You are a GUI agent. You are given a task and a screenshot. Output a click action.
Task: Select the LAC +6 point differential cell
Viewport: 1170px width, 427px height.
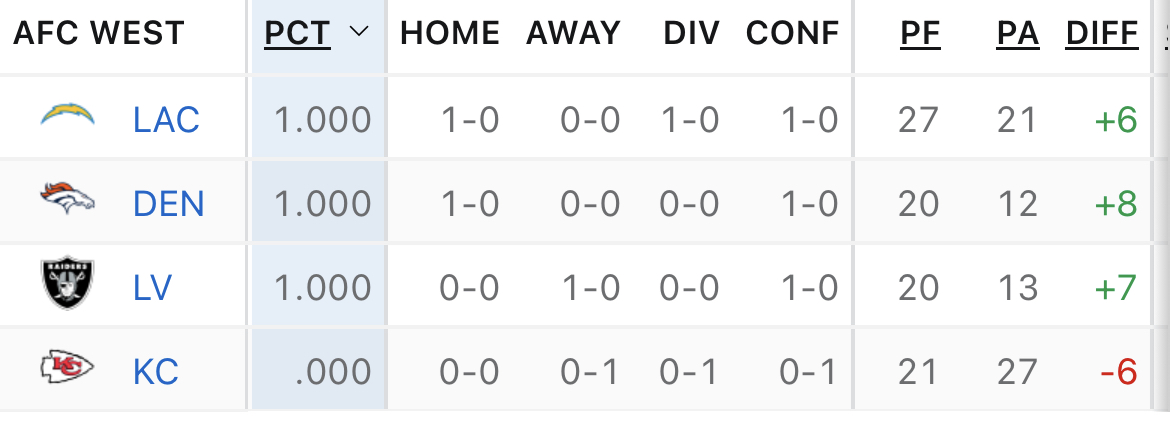[1116, 120]
